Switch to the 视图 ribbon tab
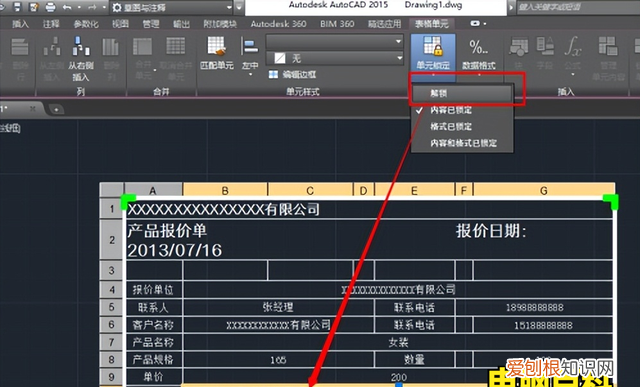The width and height of the screenshot is (640, 387). pos(120,24)
